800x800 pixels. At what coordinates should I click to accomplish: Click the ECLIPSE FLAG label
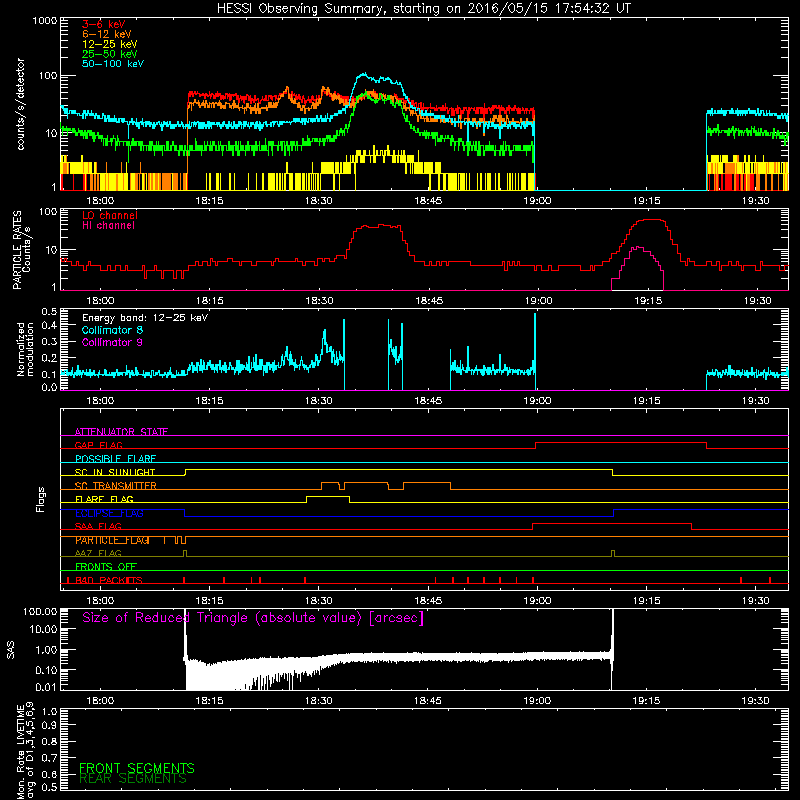coord(109,513)
